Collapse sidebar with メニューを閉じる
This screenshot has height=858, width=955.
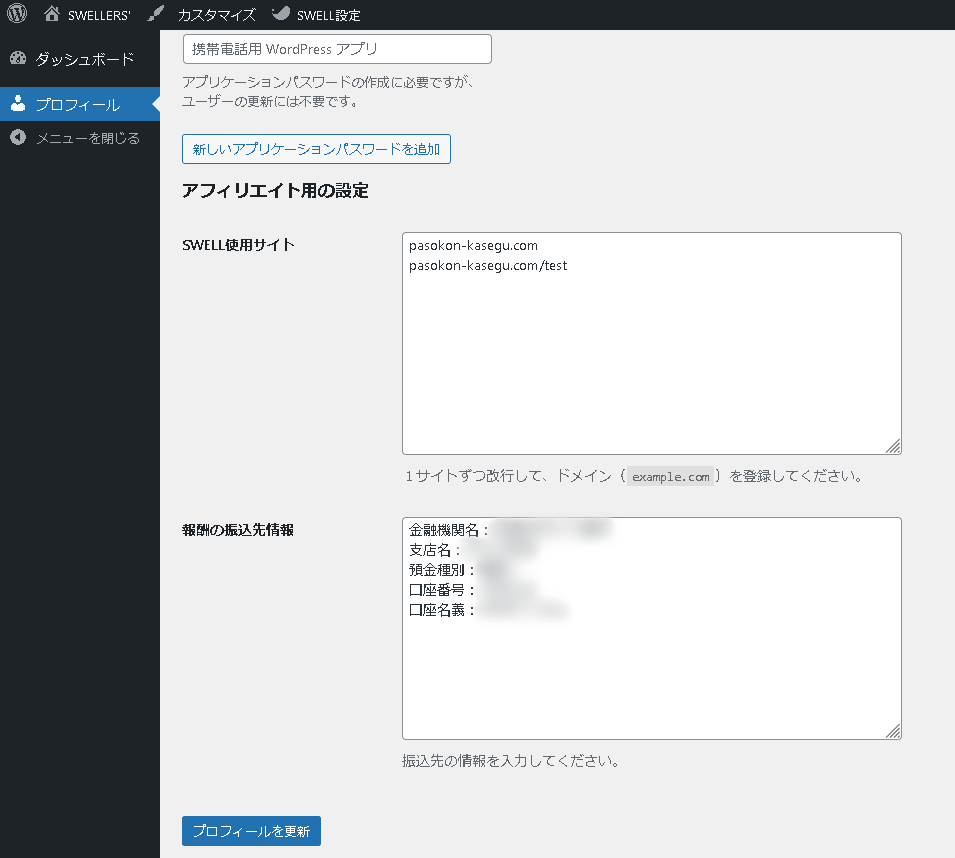pyautogui.click(x=80, y=138)
